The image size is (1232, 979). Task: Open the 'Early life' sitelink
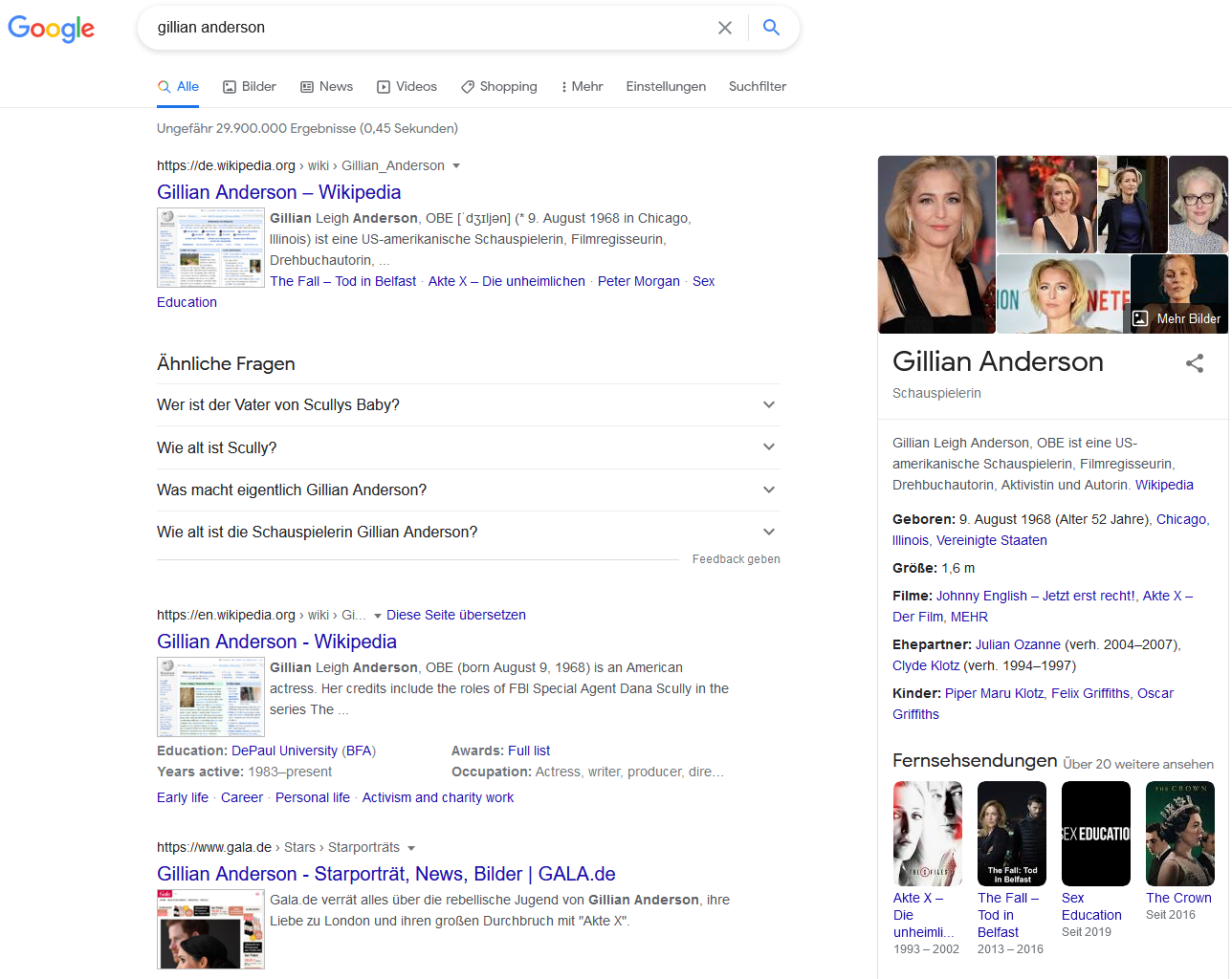point(183,797)
